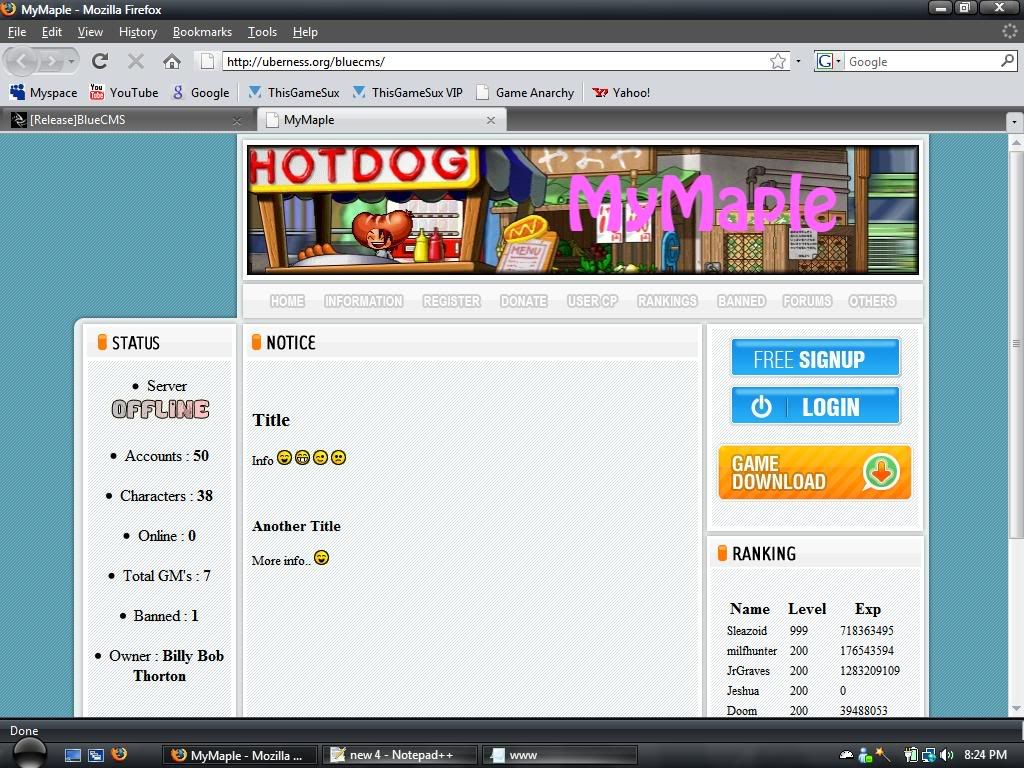The width and height of the screenshot is (1024, 768).
Task: Open the File menu
Action: [x=17, y=32]
